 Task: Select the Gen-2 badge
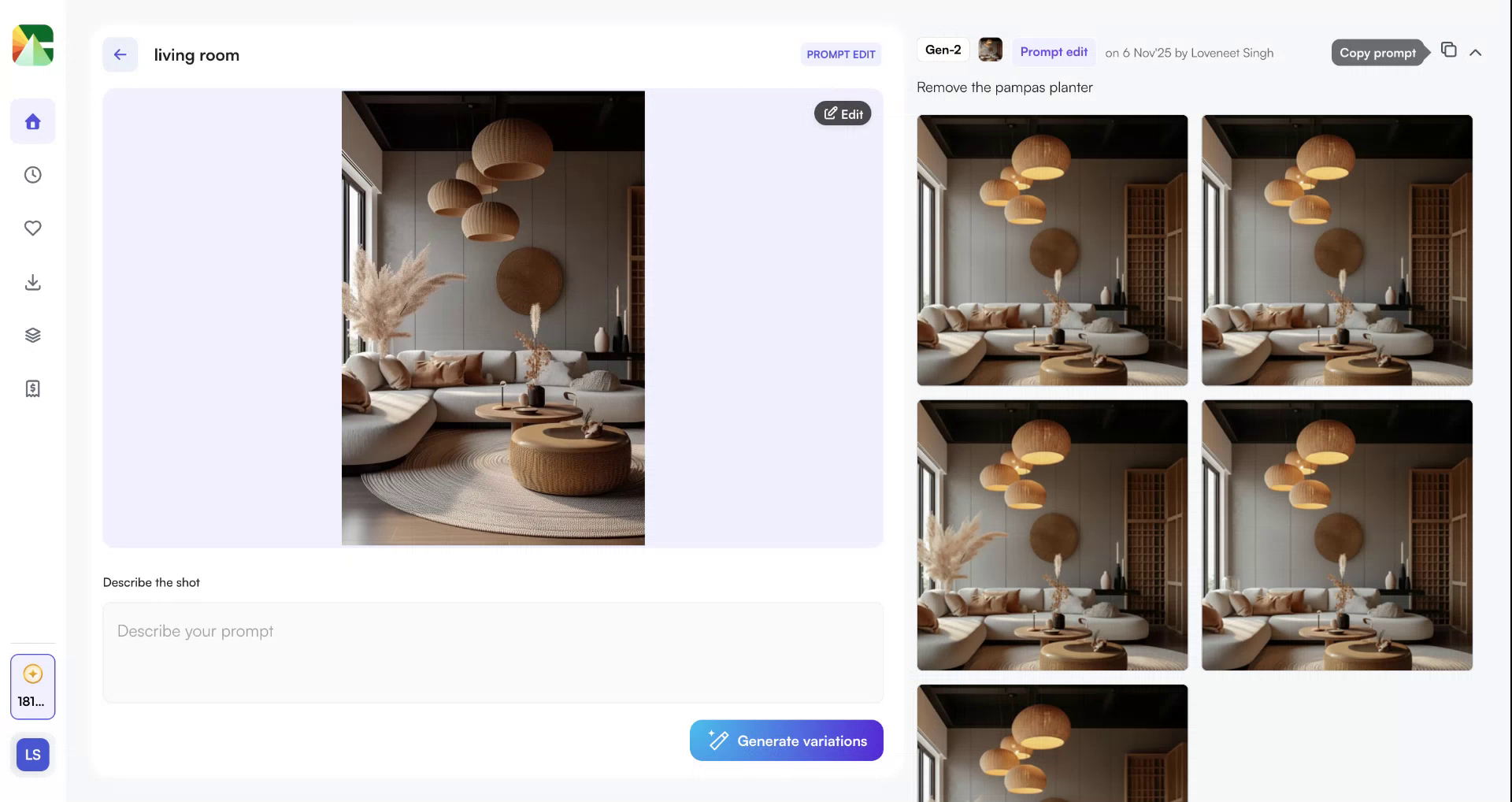943,49
